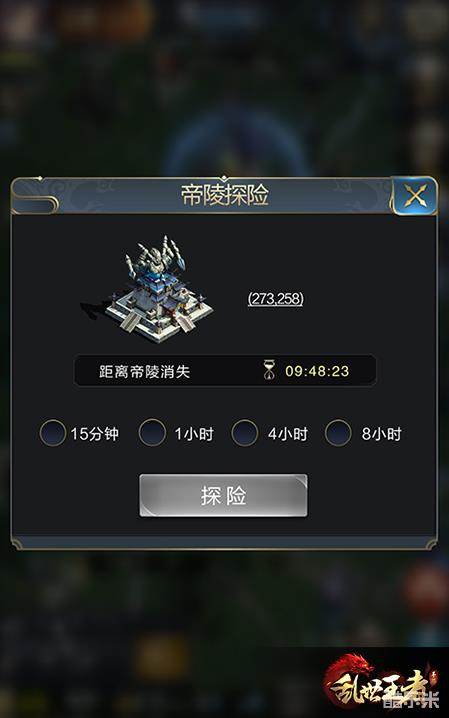
Task: Select the 15分钟 radio circle
Action: coord(53,433)
